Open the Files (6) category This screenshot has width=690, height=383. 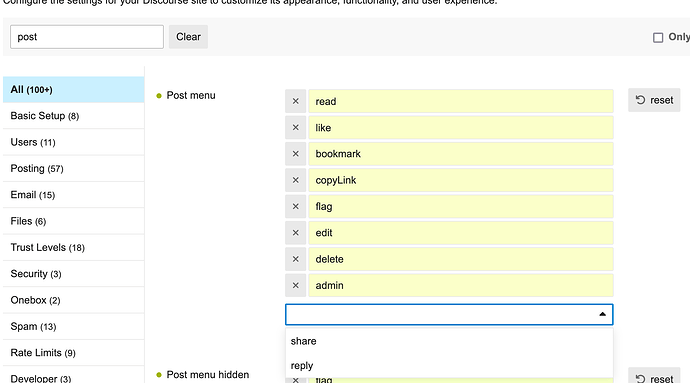[73, 221]
